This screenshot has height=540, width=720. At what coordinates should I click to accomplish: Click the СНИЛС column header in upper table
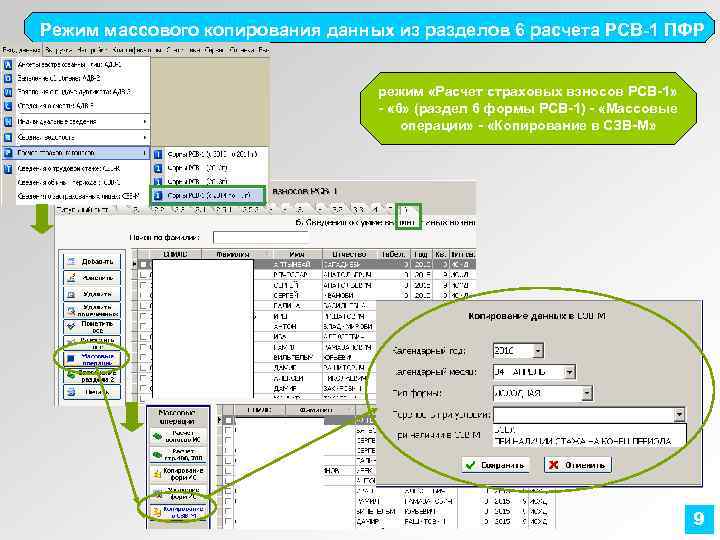[176, 254]
